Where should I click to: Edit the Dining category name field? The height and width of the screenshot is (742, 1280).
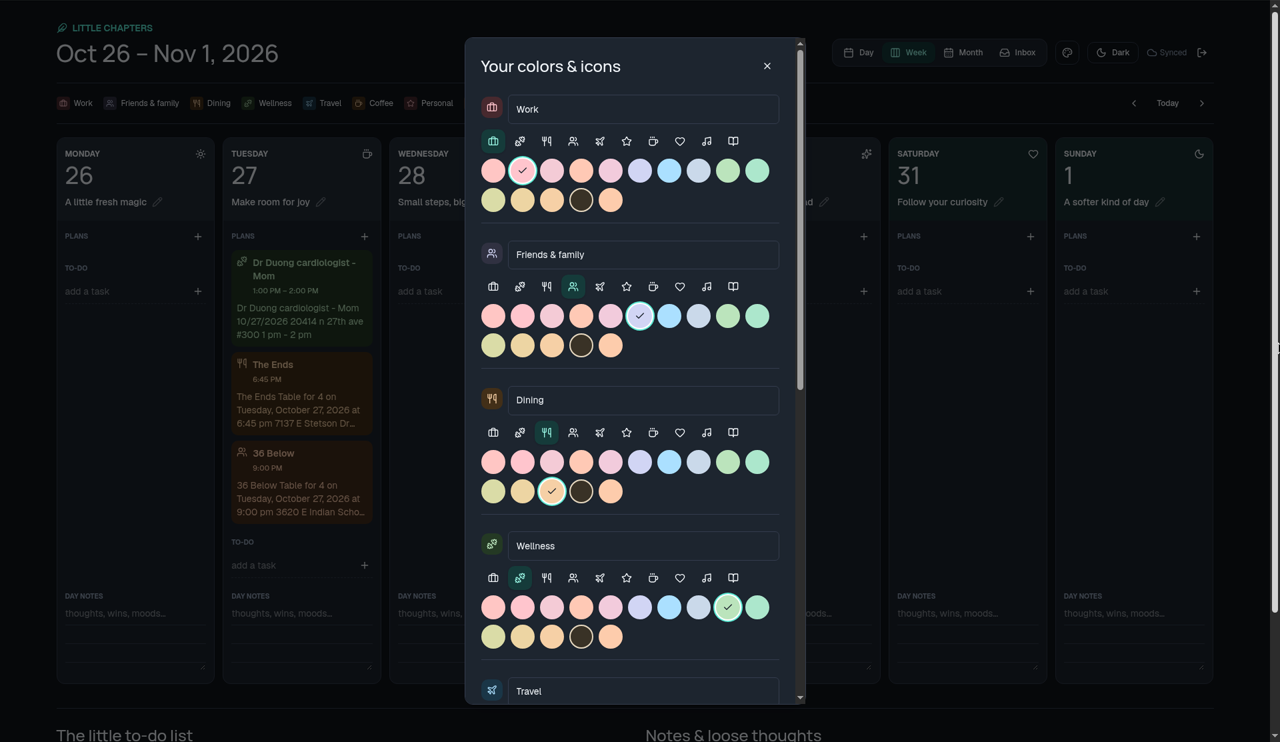pos(643,400)
